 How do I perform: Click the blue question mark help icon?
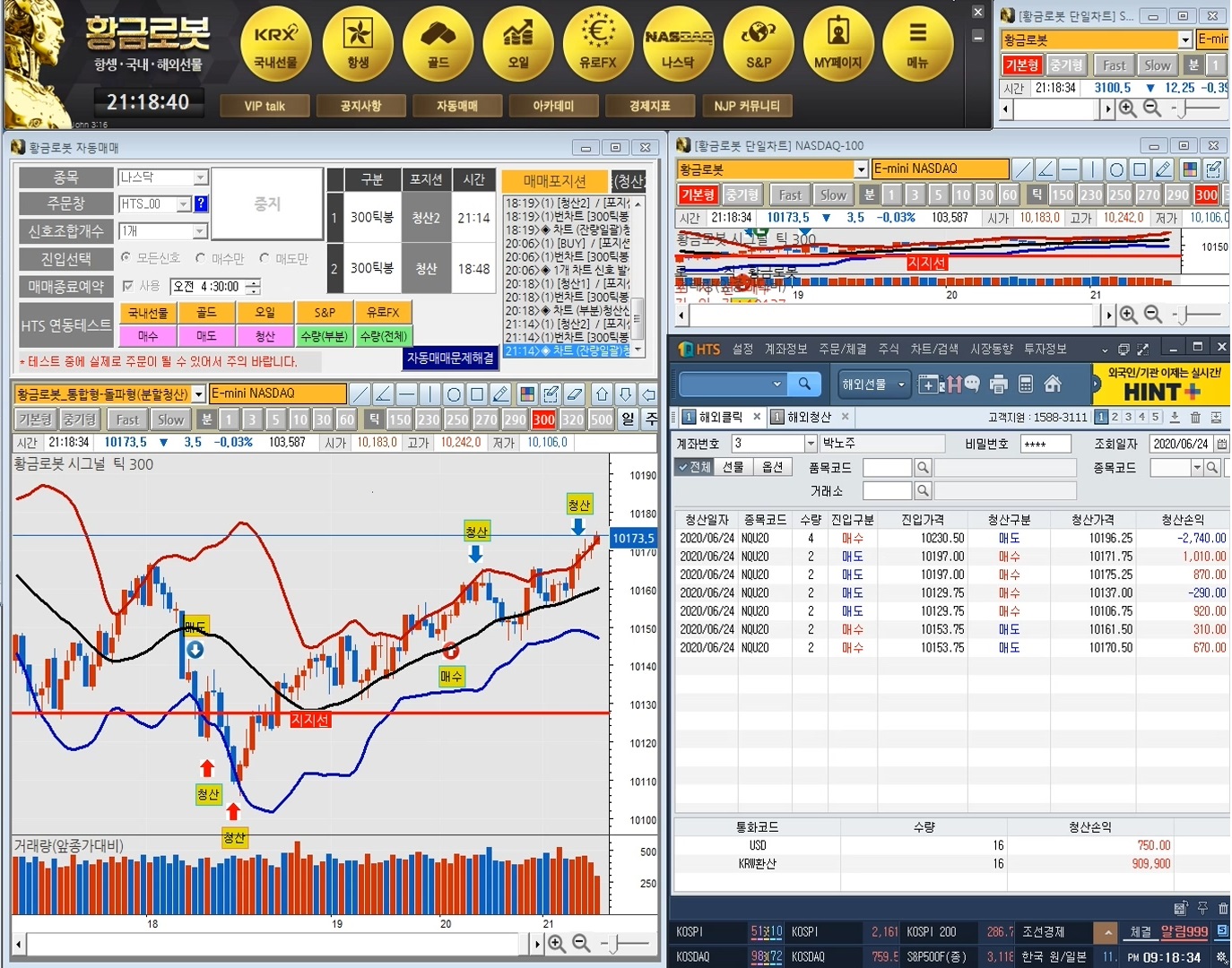201,203
